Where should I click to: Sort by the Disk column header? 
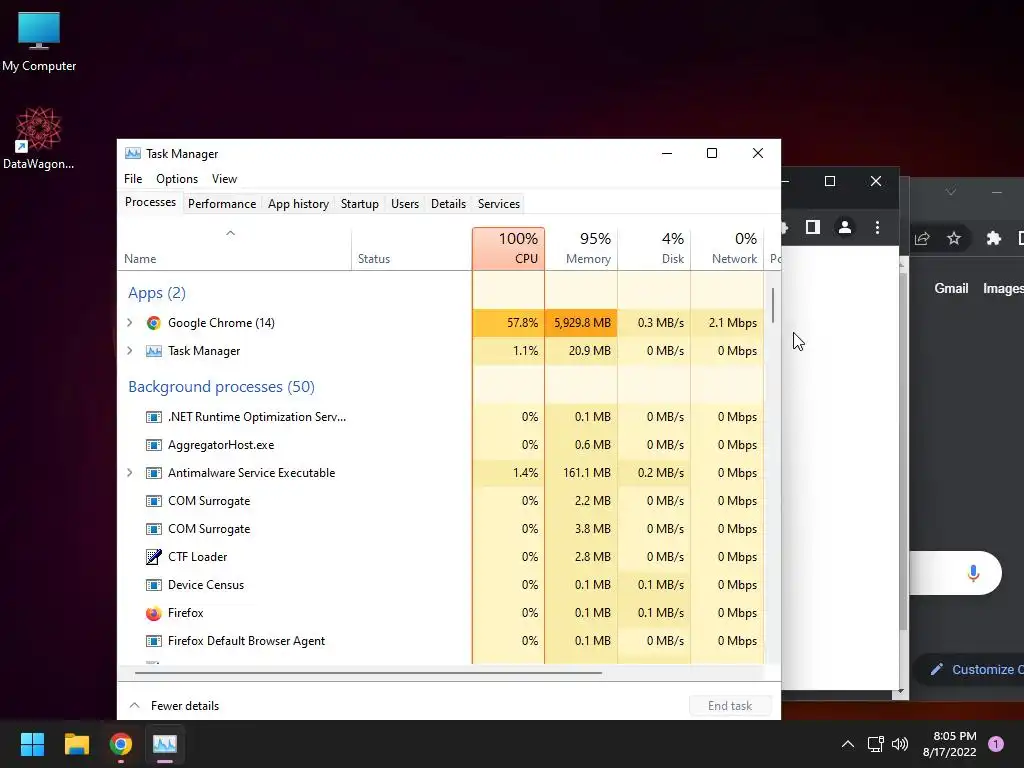point(654,249)
